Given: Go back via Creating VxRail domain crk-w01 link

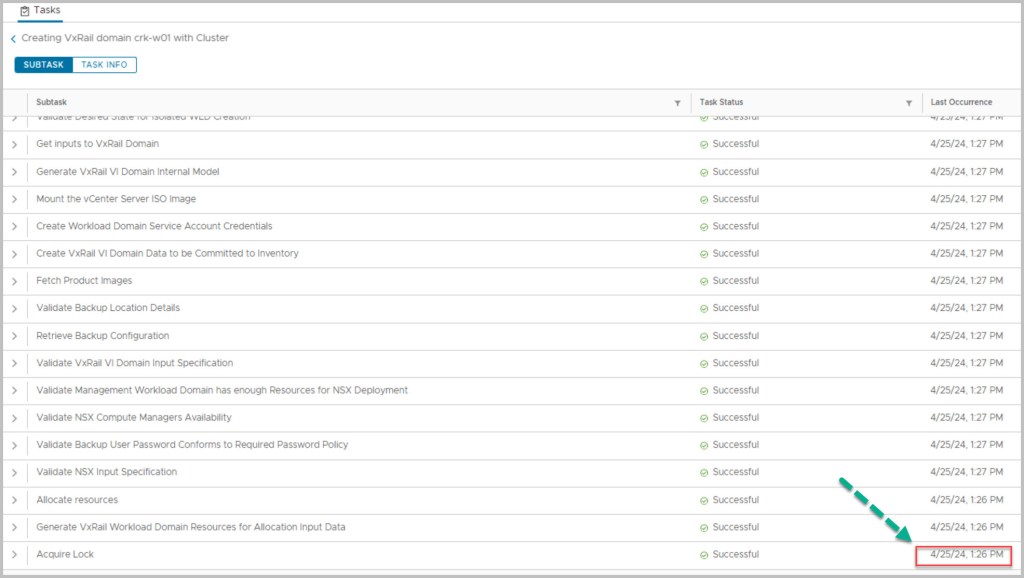Looking at the screenshot, I should coord(125,39).
